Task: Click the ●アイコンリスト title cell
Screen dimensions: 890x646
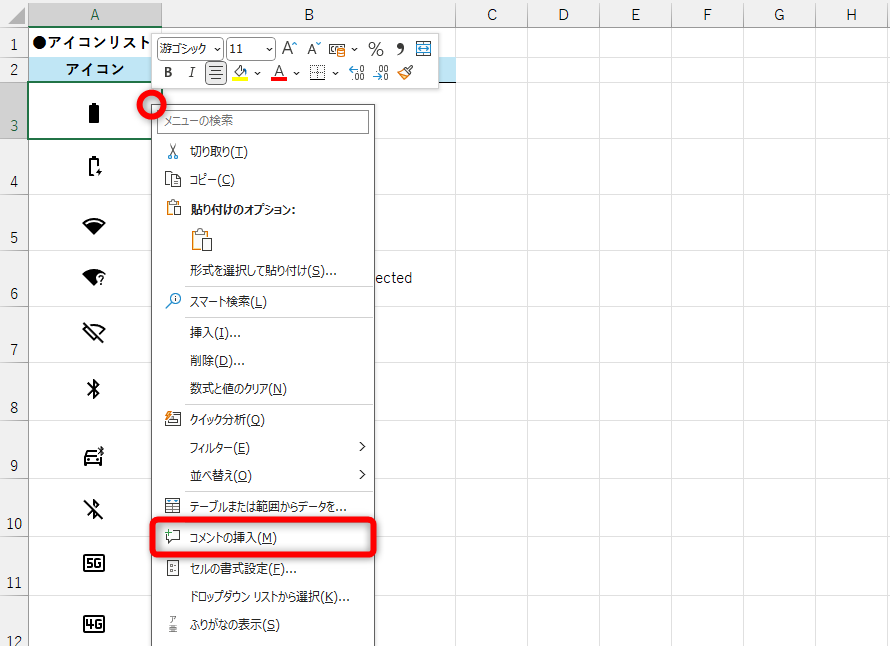Action: [92, 43]
